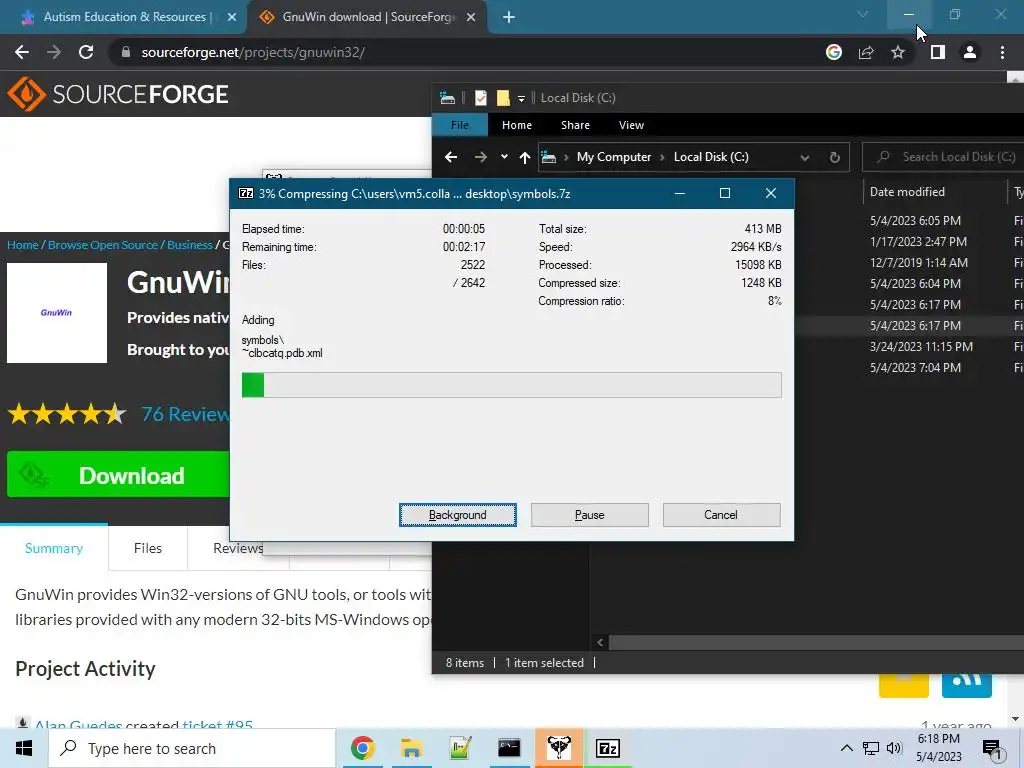Open recent locations dropdown in Explorer
The height and width of the screenshot is (768, 1024).
(504, 157)
